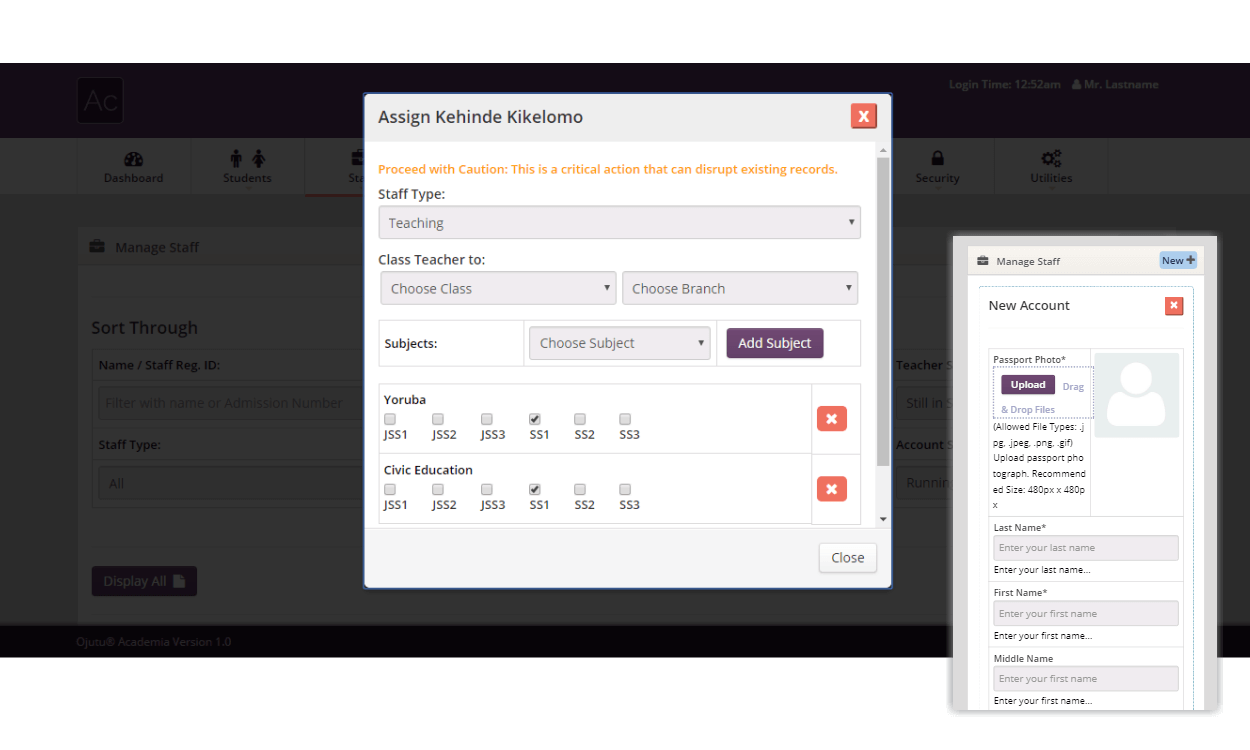Click the down arrow of the dialog scrollbar
Image resolution: width=1250 pixels, height=750 pixels.
883,519
